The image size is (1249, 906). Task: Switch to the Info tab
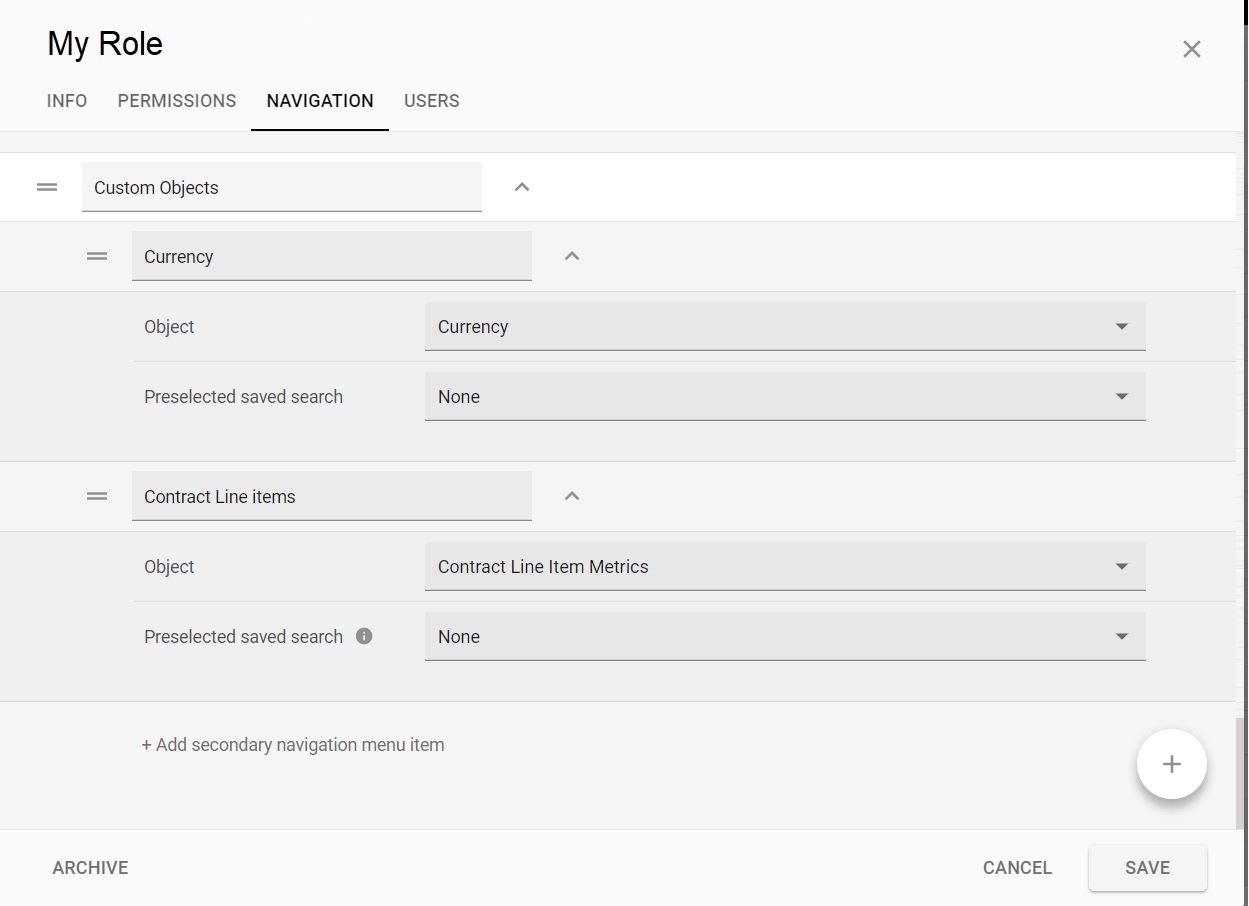67,101
